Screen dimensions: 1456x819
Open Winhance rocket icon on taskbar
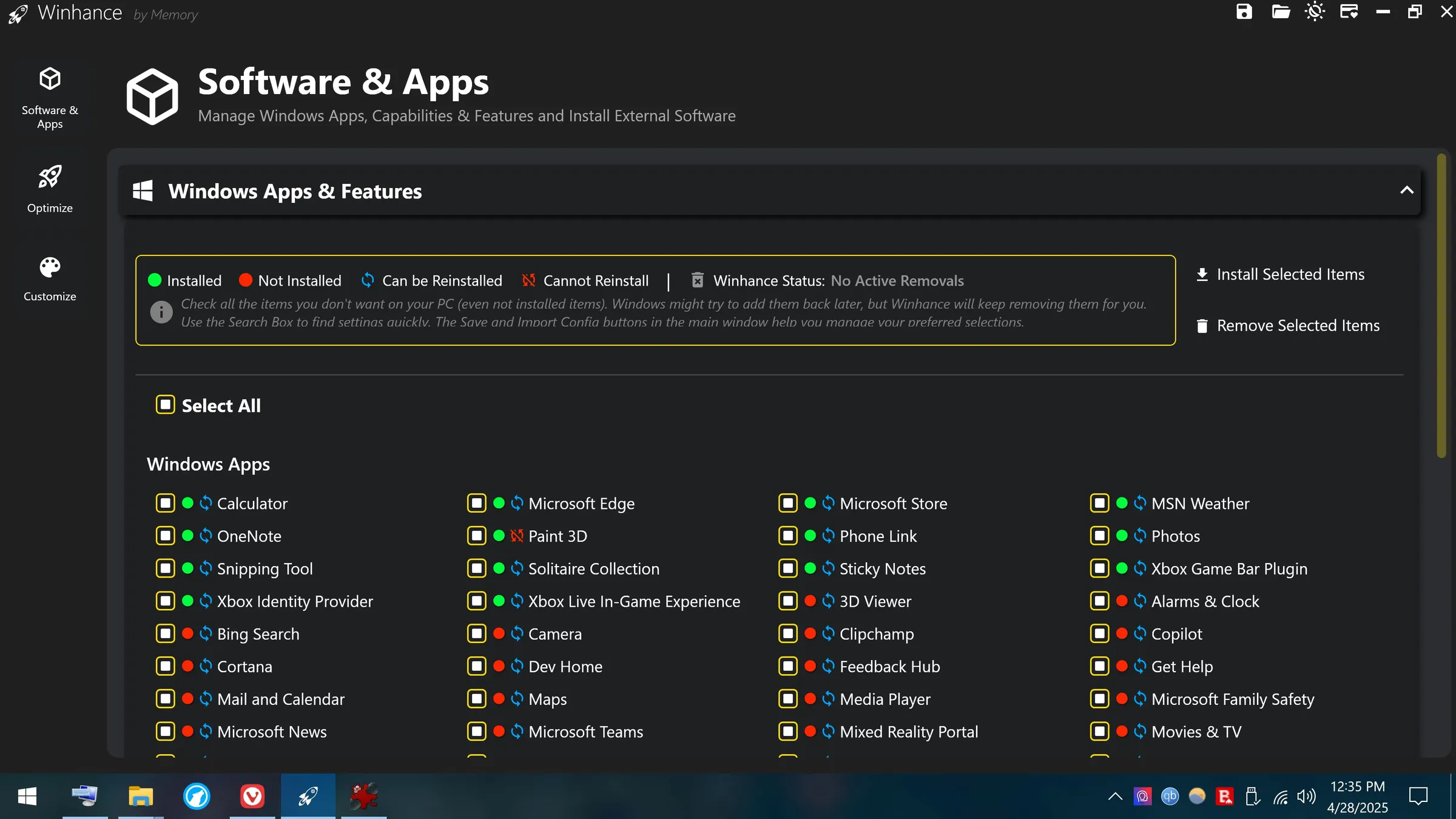pyautogui.click(x=308, y=795)
